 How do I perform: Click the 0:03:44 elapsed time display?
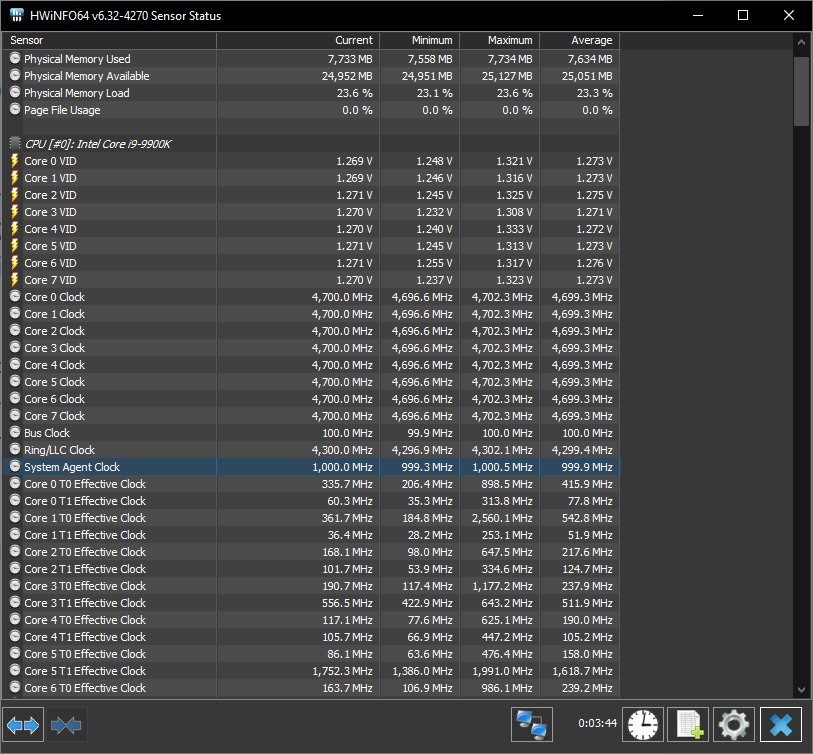click(x=597, y=723)
